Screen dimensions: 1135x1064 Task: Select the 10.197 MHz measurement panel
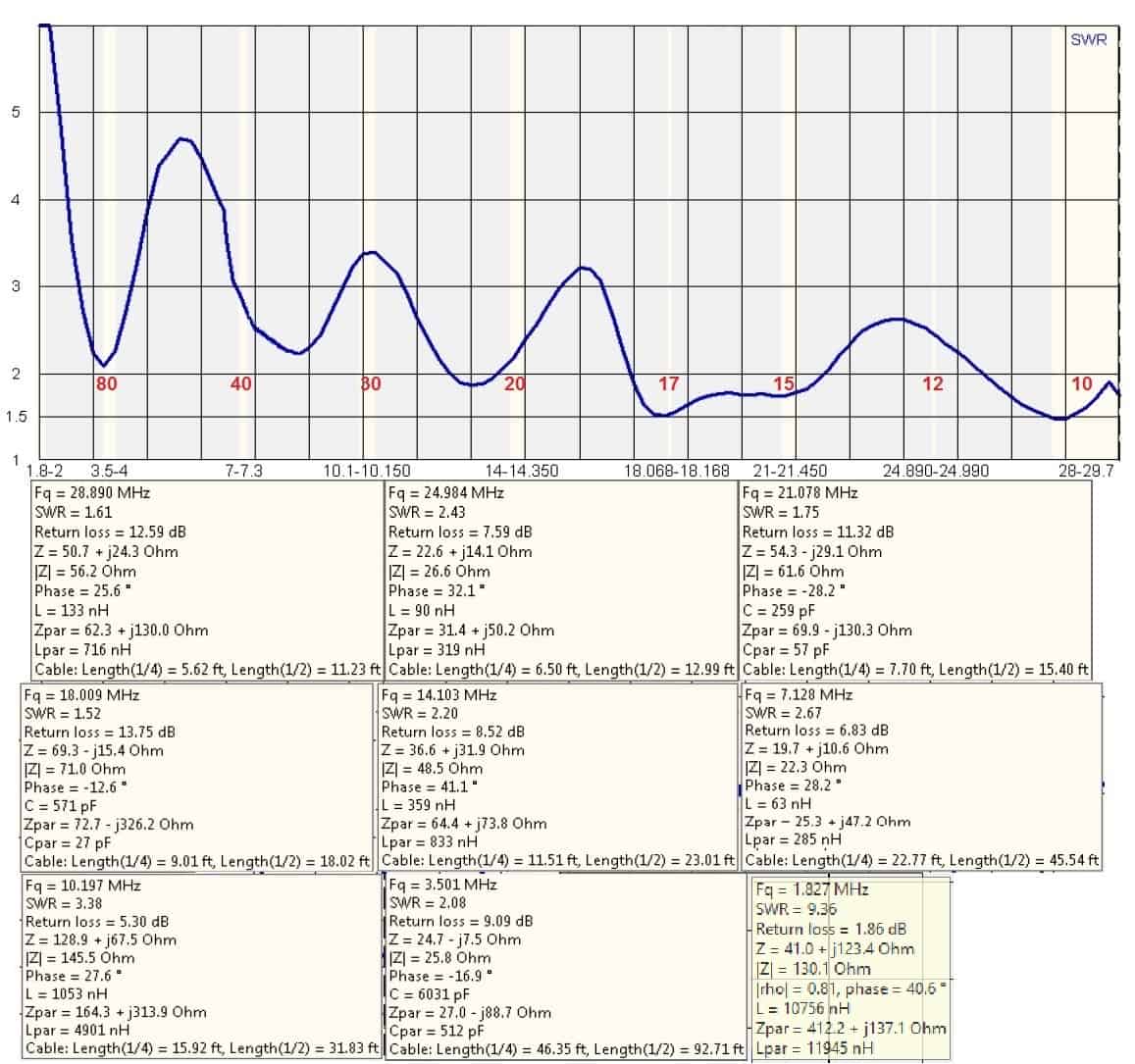pos(201,967)
